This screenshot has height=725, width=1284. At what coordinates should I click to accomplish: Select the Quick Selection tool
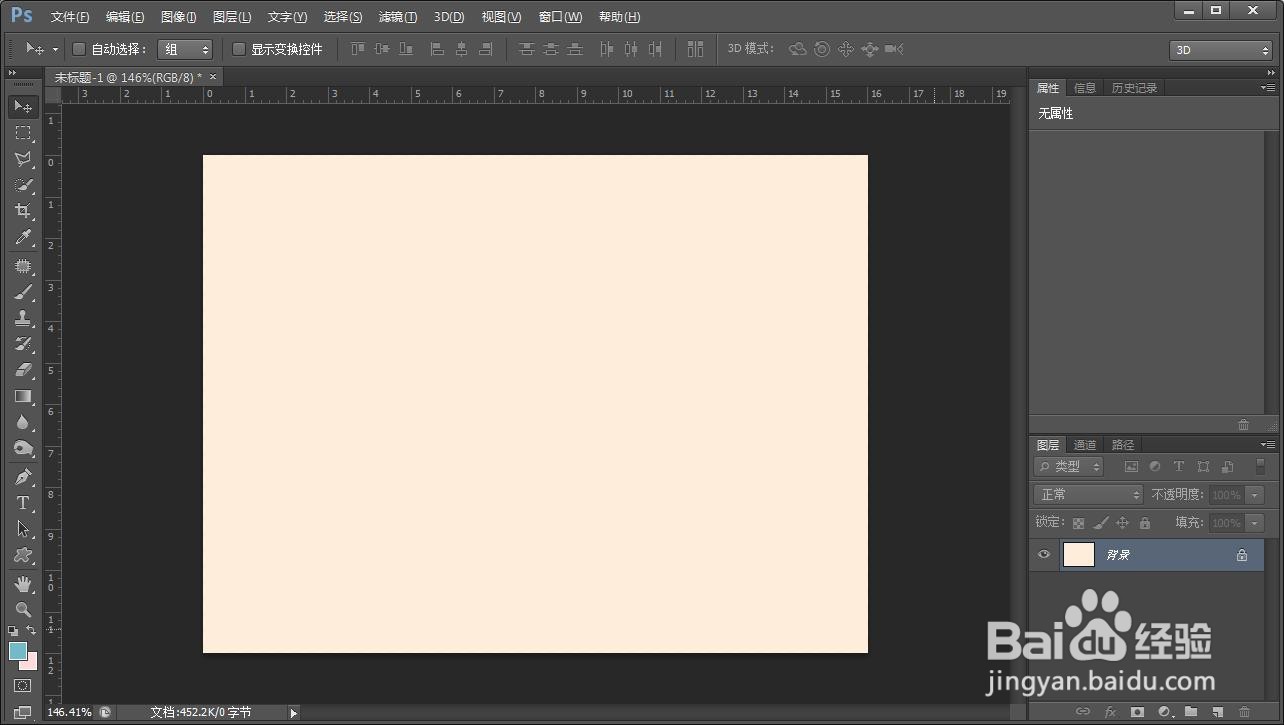pyautogui.click(x=23, y=185)
